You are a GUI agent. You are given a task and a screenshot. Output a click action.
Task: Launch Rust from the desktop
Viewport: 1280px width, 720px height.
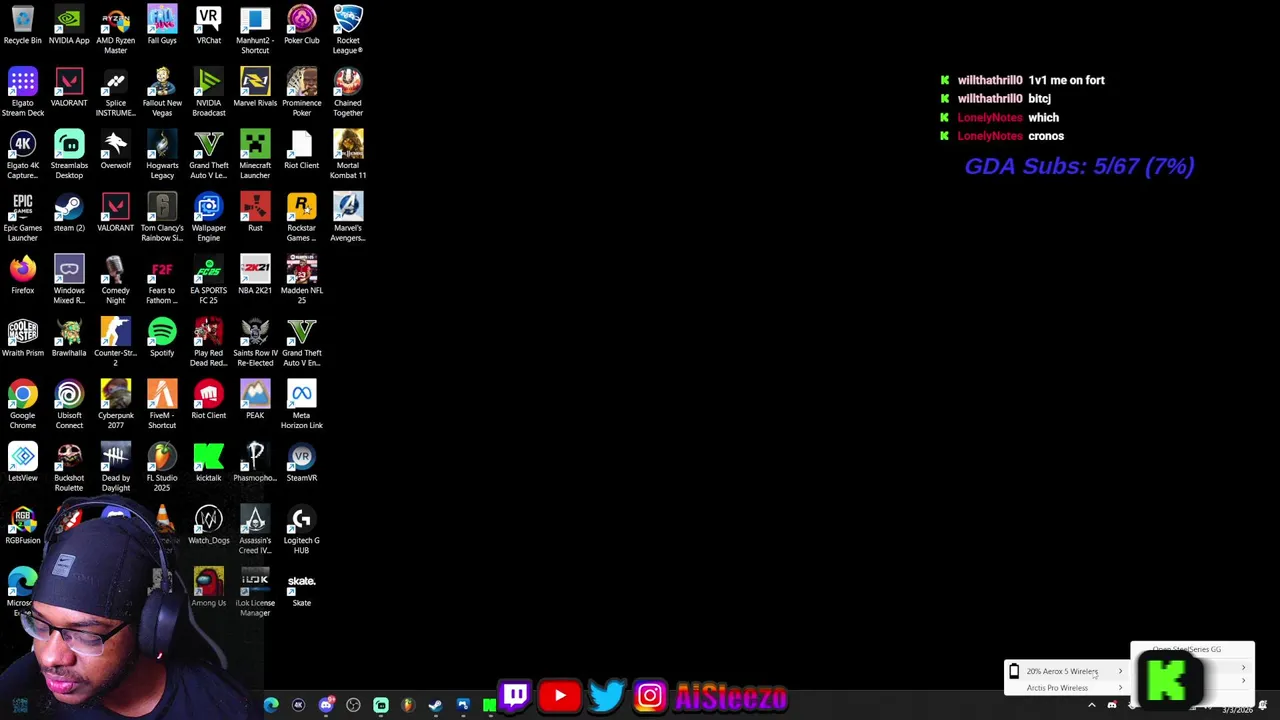tap(255, 213)
